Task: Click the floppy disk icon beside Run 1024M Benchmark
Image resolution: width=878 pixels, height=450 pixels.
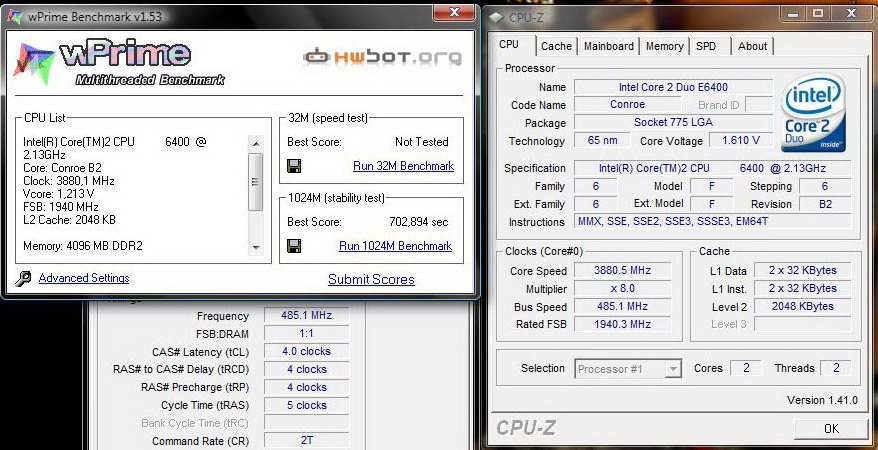Action: click(x=294, y=246)
